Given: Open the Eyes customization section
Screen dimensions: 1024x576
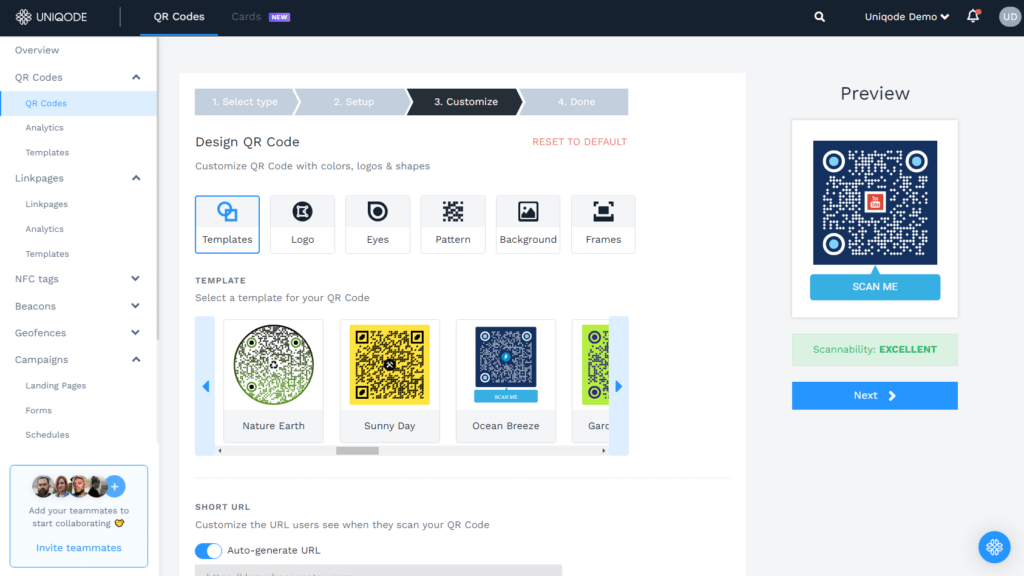Looking at the screenshot, I should click(377, 222).
